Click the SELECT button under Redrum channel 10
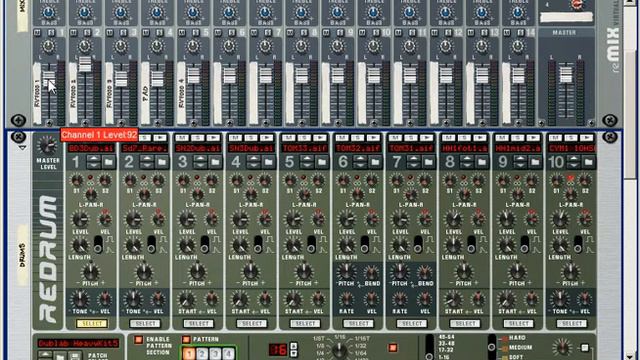 572,323
